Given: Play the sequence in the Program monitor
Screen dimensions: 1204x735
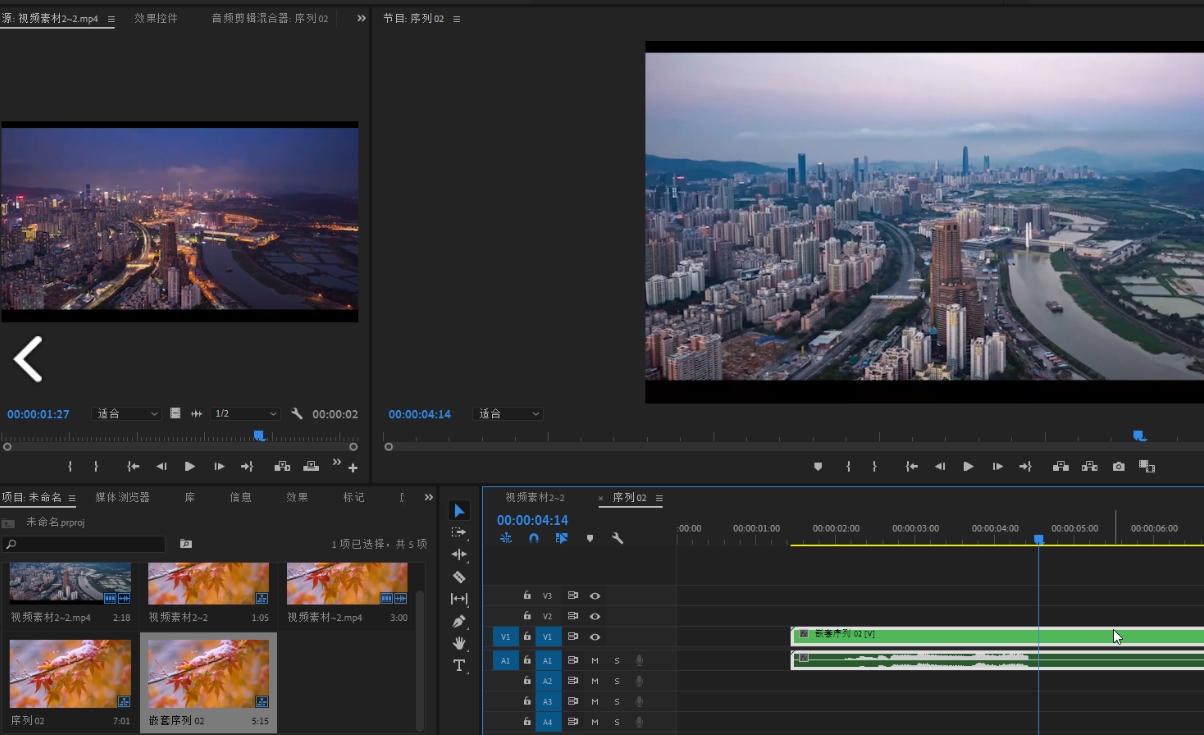Looking at the screenshot, I should [968, 466].
